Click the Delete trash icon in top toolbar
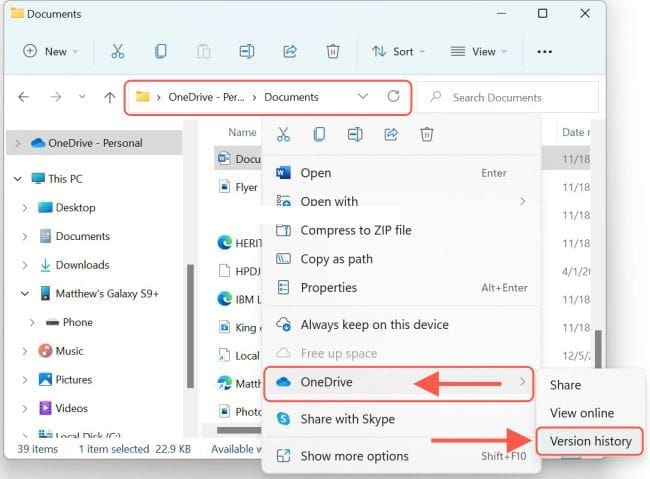650x479 pixels. [x=333, y=51]
